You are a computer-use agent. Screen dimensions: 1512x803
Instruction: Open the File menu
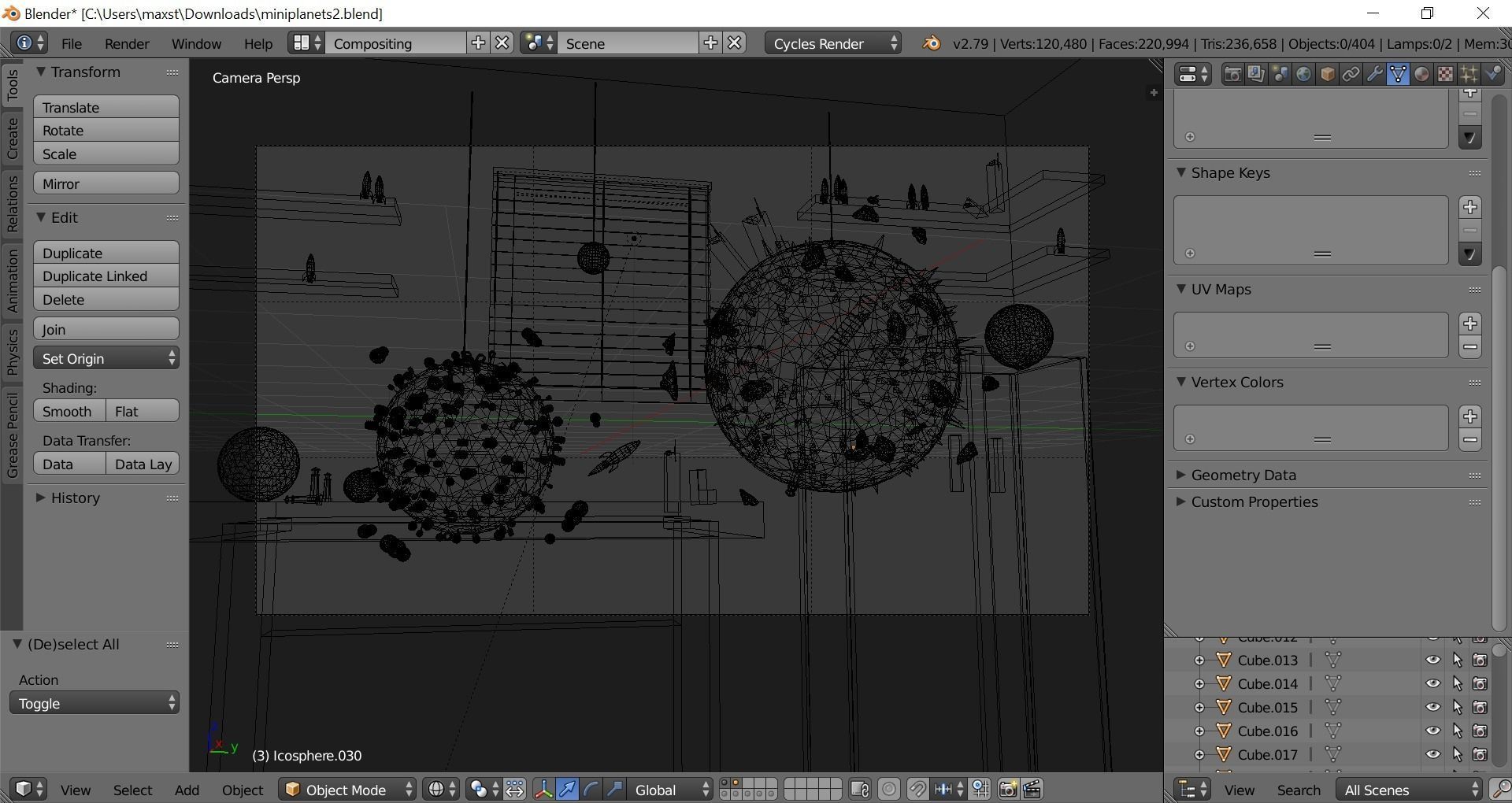(x=72, y=43)
